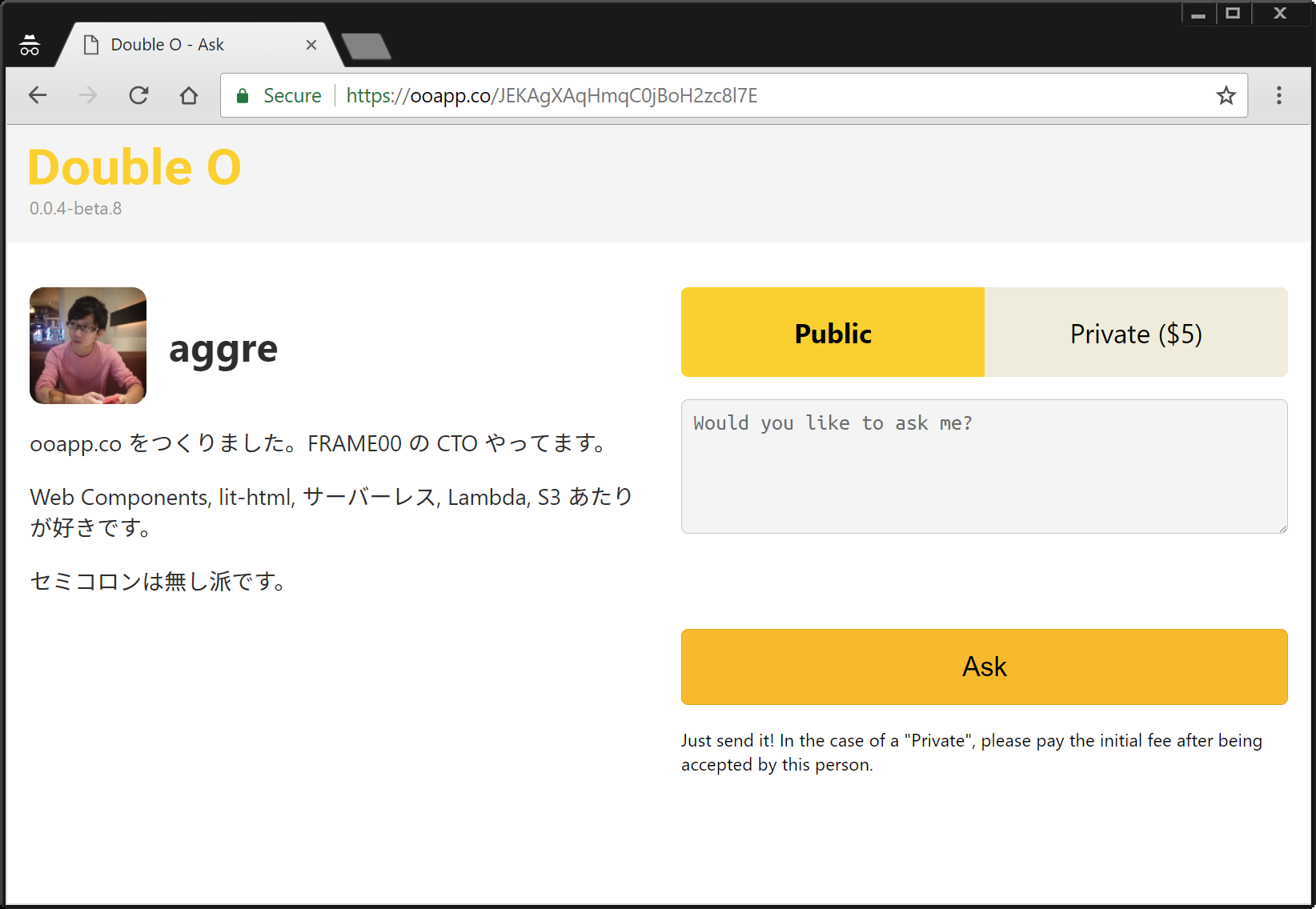The width and height of the screenshot is (1316, 909).
Task: Click the Double O logo heading
Action: pyautogui.click(x=134, y=167)
